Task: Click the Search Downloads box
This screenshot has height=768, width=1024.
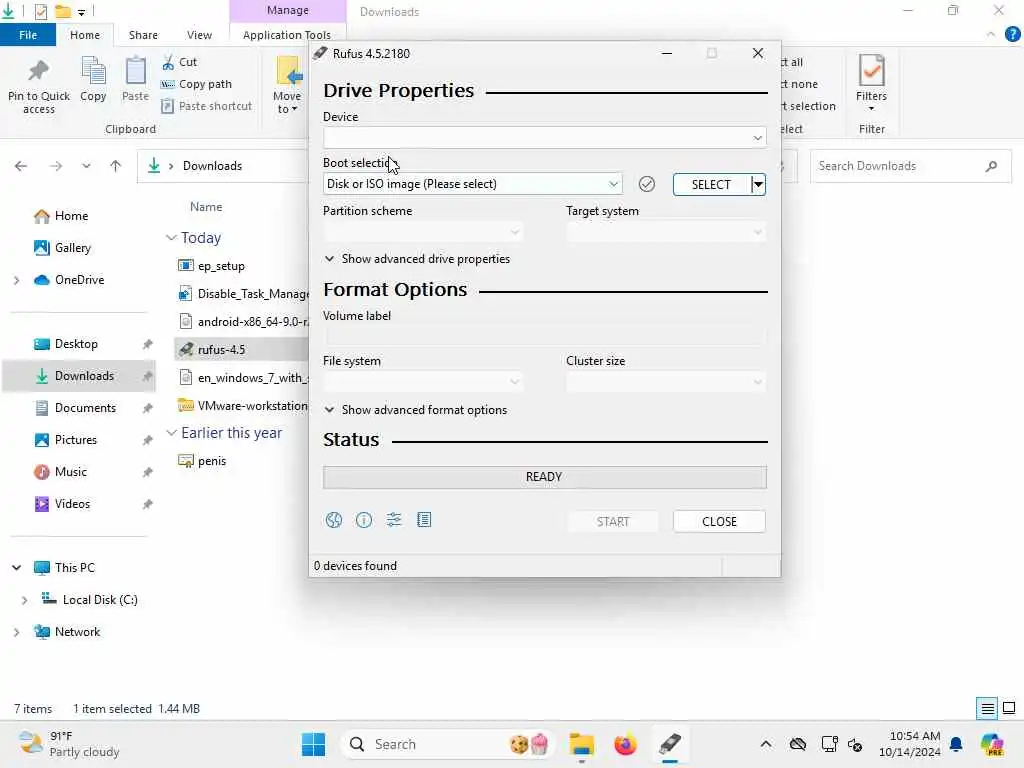Action: 910,166
